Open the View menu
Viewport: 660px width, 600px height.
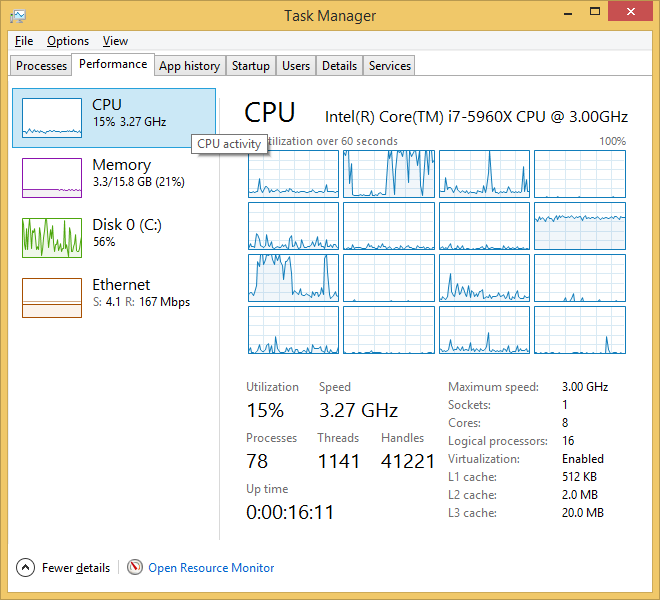[115, 41]
